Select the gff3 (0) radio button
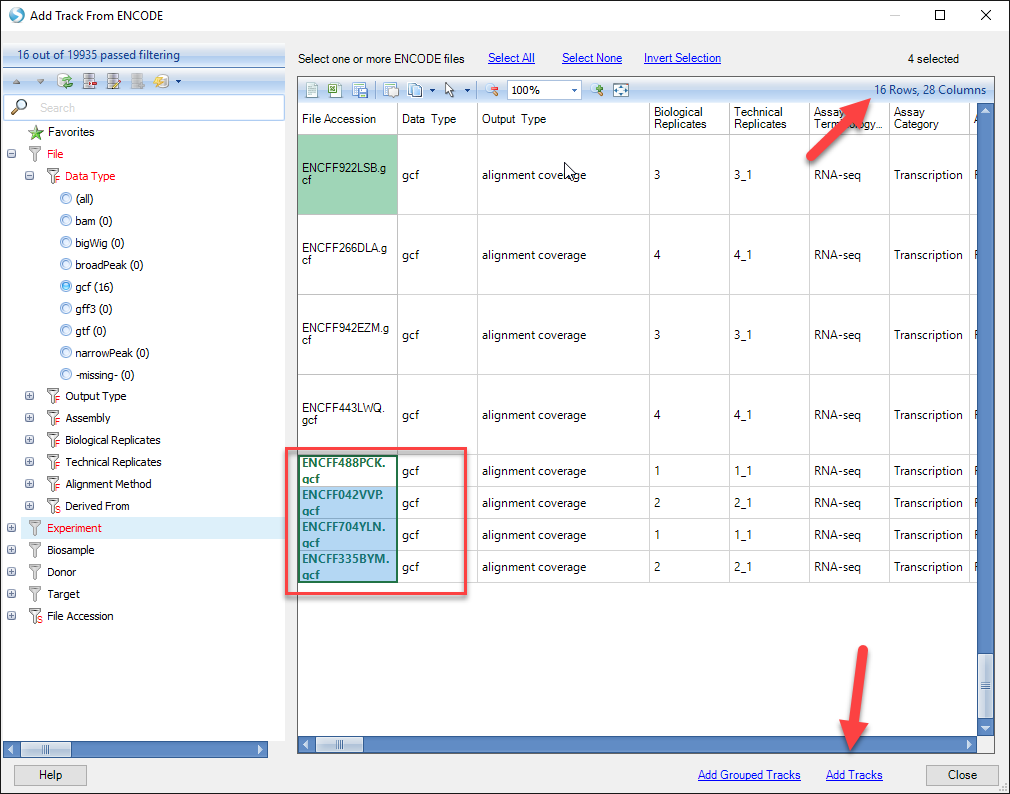The height and width of the screenshot is (794, 1010). coord(66,308)
